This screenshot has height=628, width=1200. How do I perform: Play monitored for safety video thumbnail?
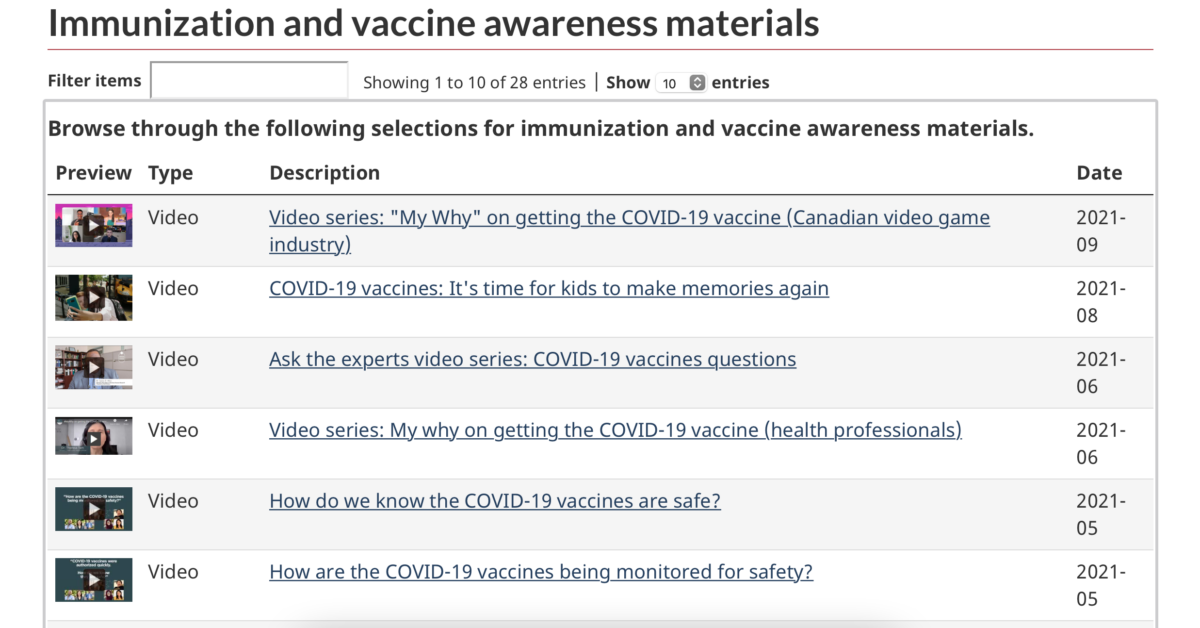pyautogui.click(x=93, y=580)
